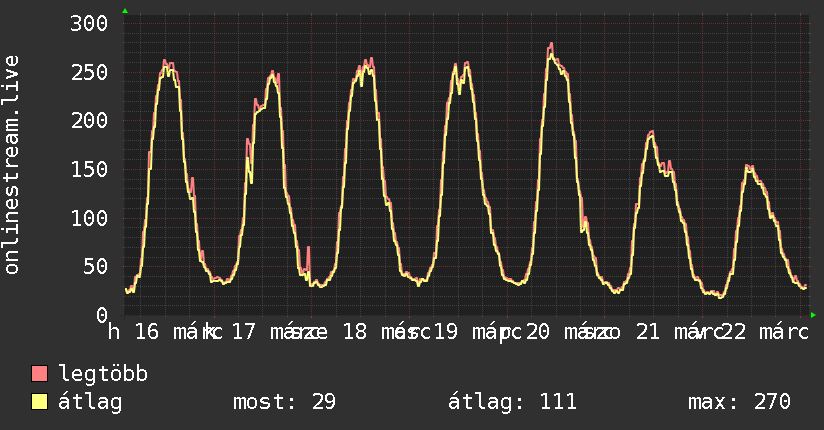Screen dimensions: 824x430
Task: Click the y-axis value 0
Action: pyautogui.click(x=102, y=315)
